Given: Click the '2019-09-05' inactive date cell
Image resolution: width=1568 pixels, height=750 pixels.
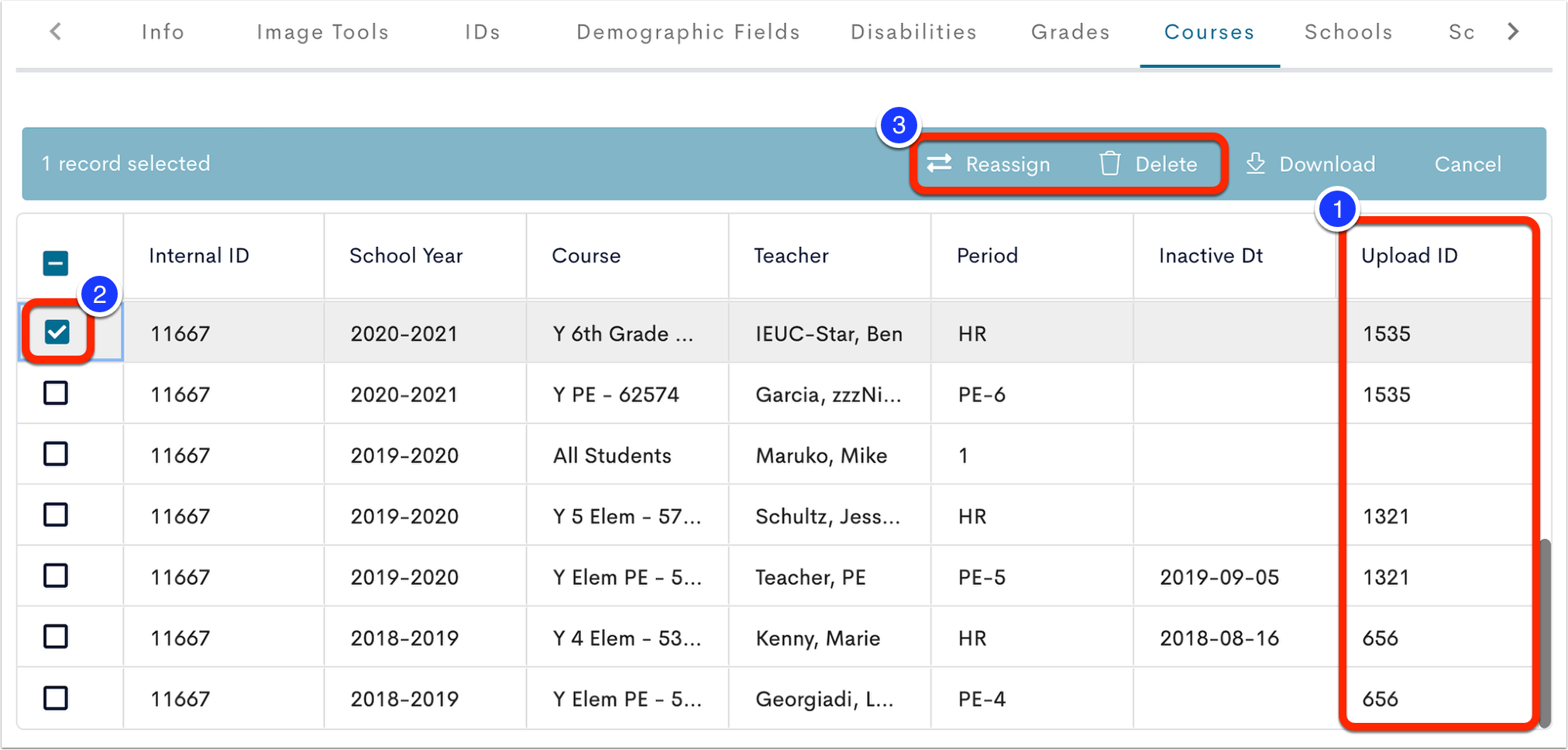Looking at the screenshot, I should [x=1219, y=577].
